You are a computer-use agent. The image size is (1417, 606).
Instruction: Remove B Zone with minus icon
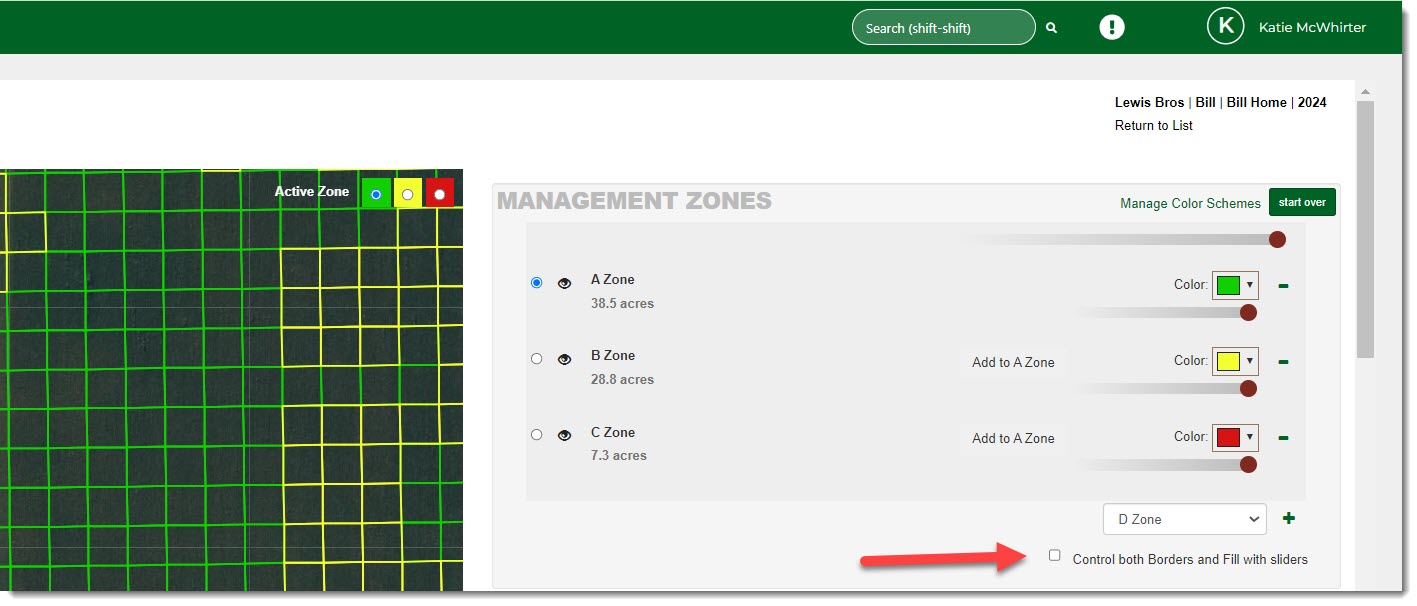[x=1283, y=362]
